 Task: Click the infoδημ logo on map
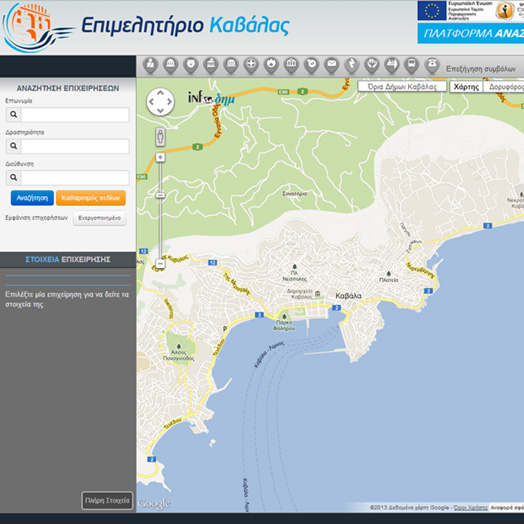coord(211,98)
